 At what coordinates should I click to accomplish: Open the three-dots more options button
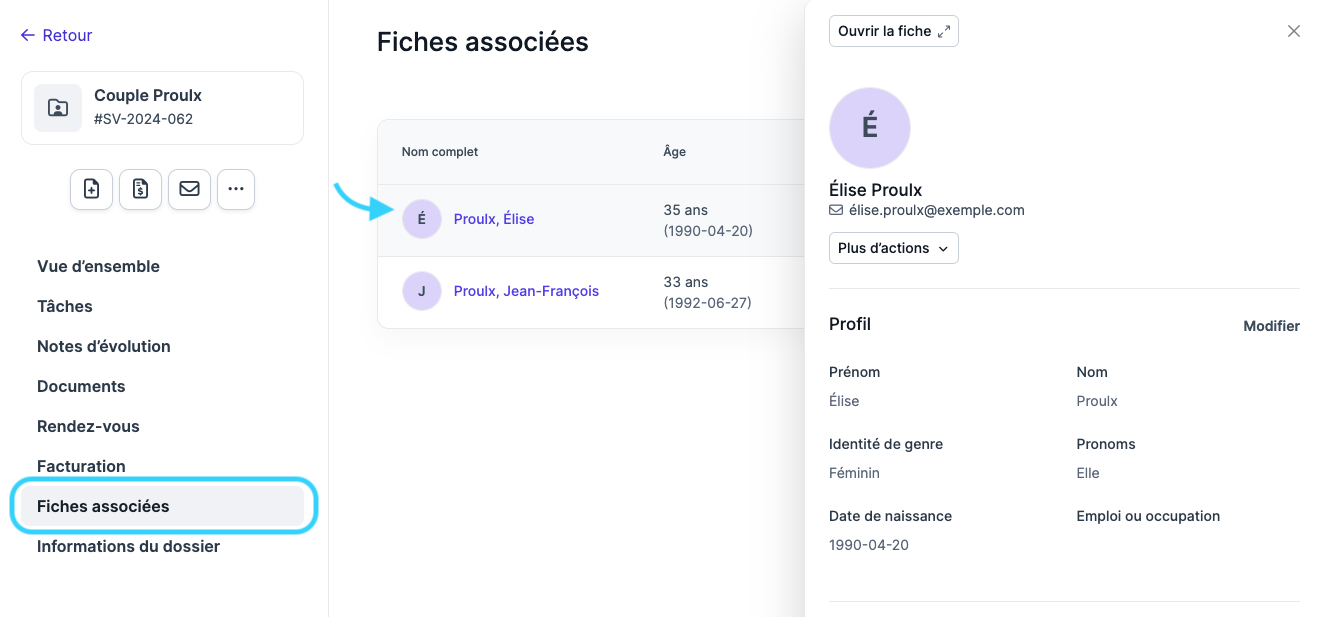[236, 189]
